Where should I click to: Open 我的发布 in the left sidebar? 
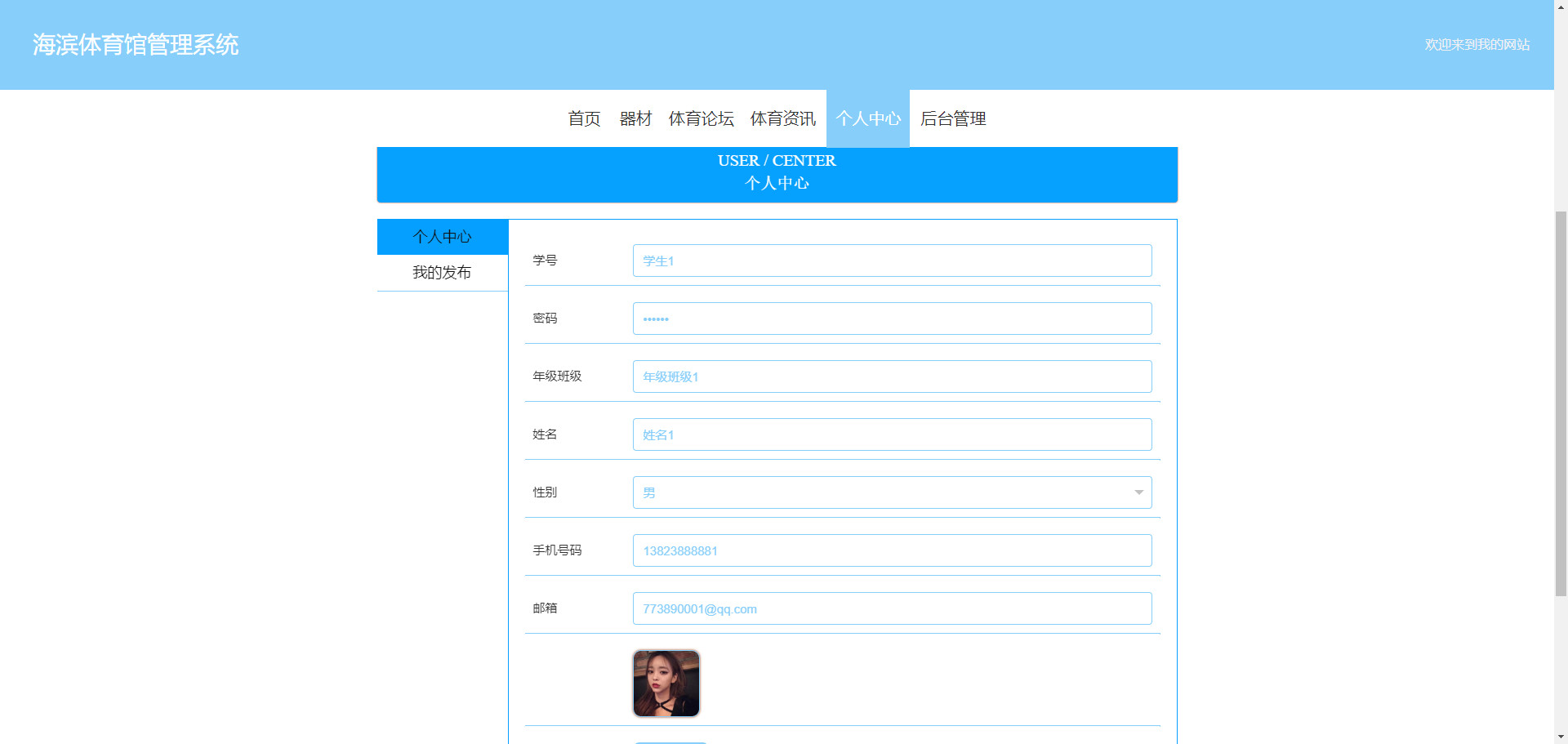(x=442, y=273)
